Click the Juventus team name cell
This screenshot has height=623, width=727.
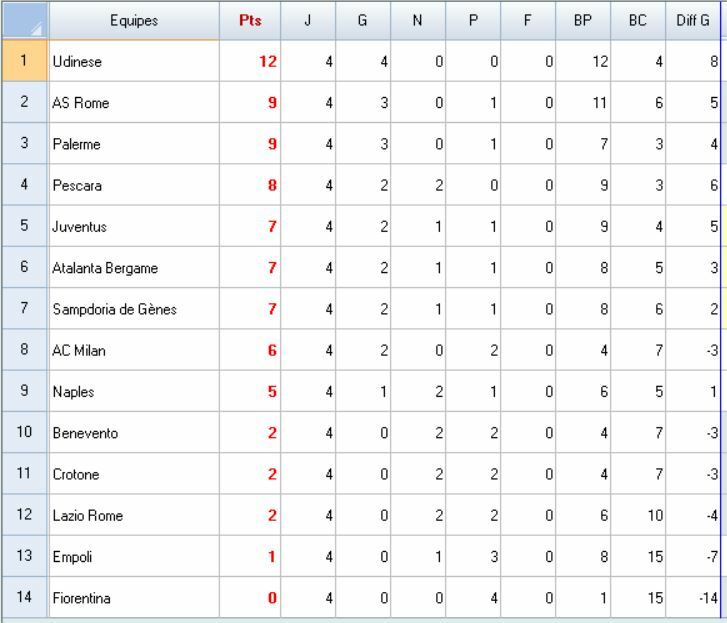[133, 227]
